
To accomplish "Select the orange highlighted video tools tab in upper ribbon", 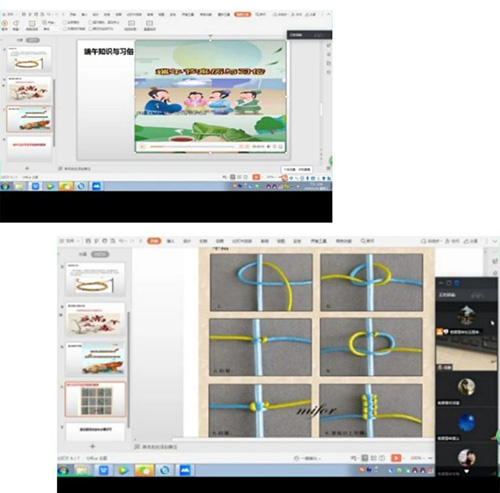I will pos(242,14).
